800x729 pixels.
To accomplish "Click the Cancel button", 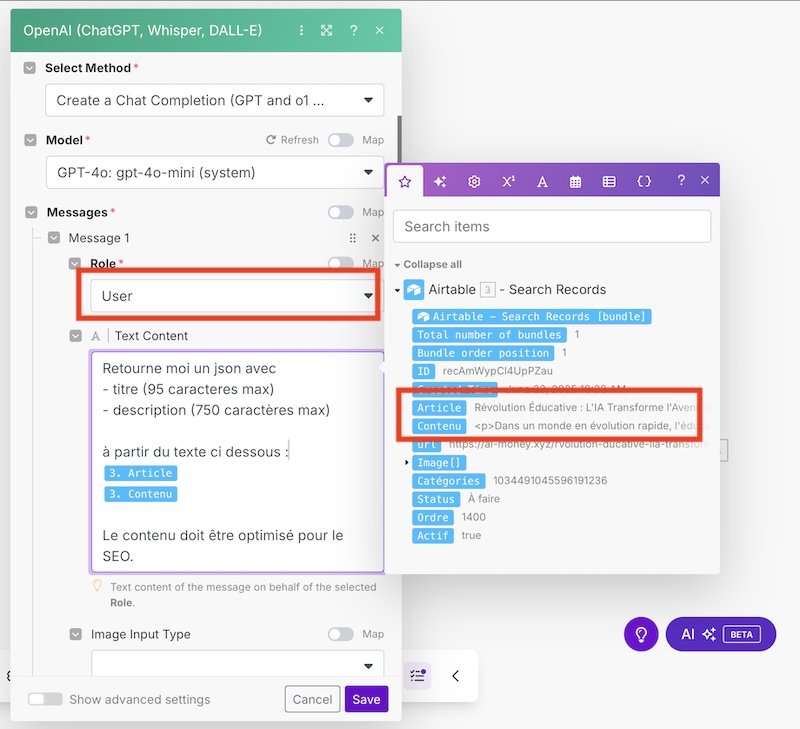I will (x=312, y=699).
